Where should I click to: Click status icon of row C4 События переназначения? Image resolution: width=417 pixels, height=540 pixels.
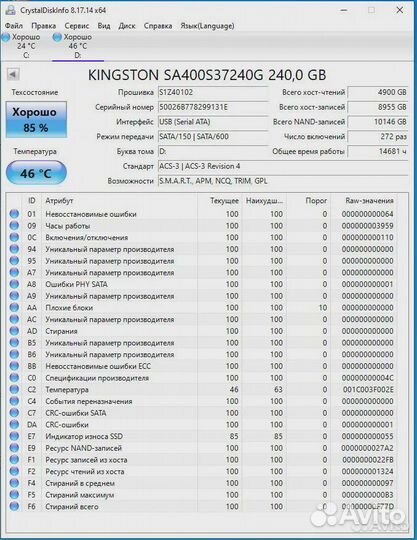(x=14, y=401)
